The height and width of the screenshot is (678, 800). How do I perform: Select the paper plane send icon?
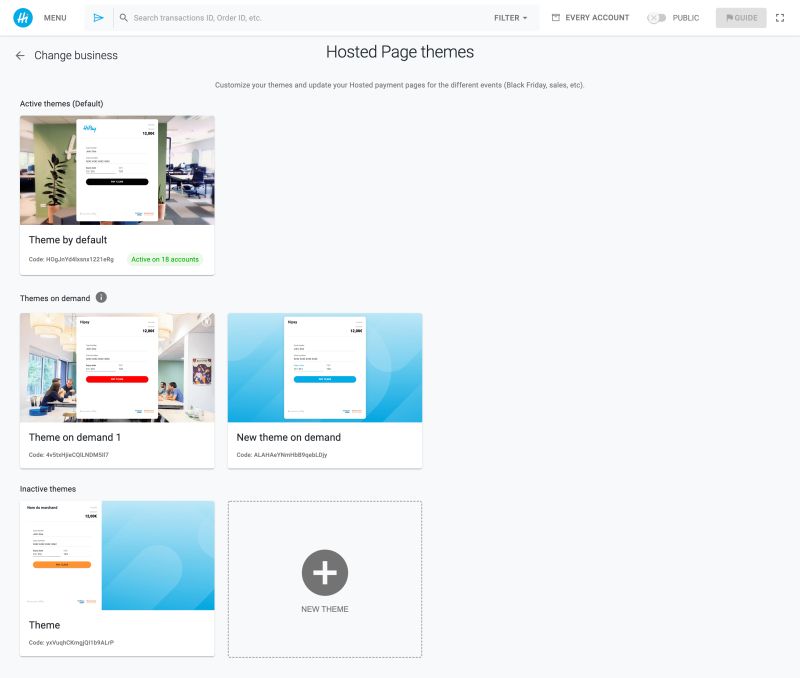(x=98, y=17)
